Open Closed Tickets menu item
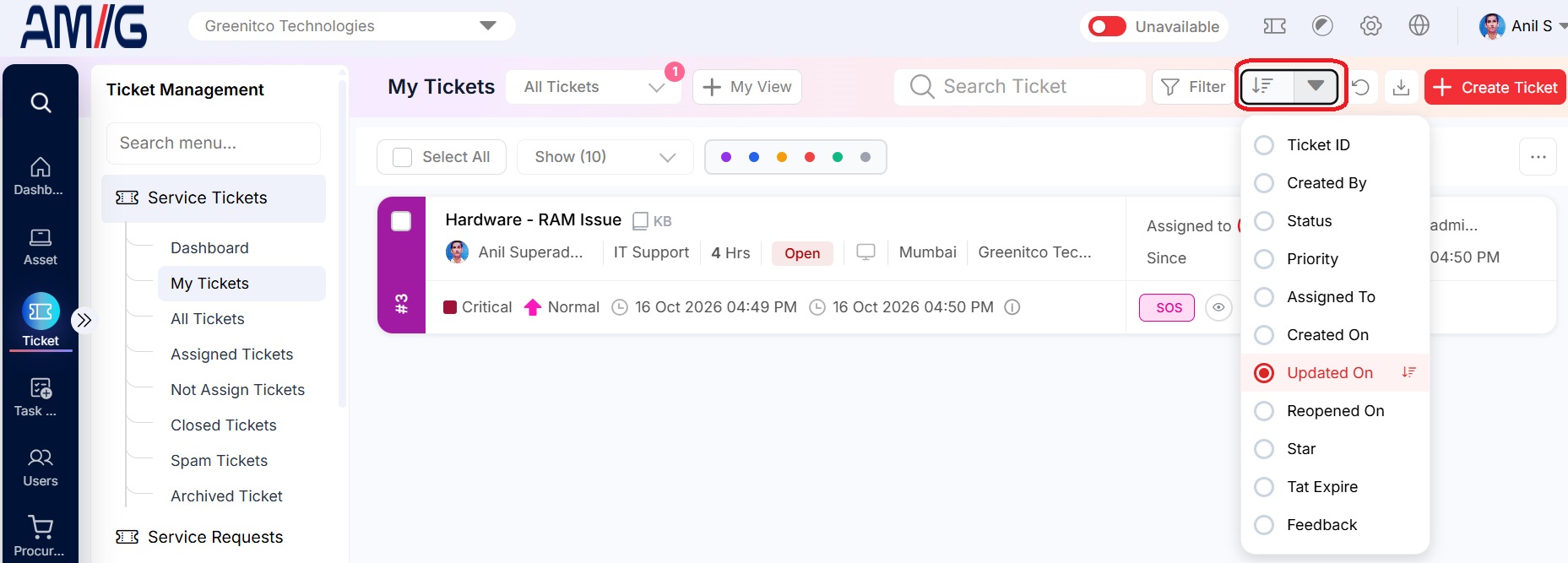 (223, 425)
